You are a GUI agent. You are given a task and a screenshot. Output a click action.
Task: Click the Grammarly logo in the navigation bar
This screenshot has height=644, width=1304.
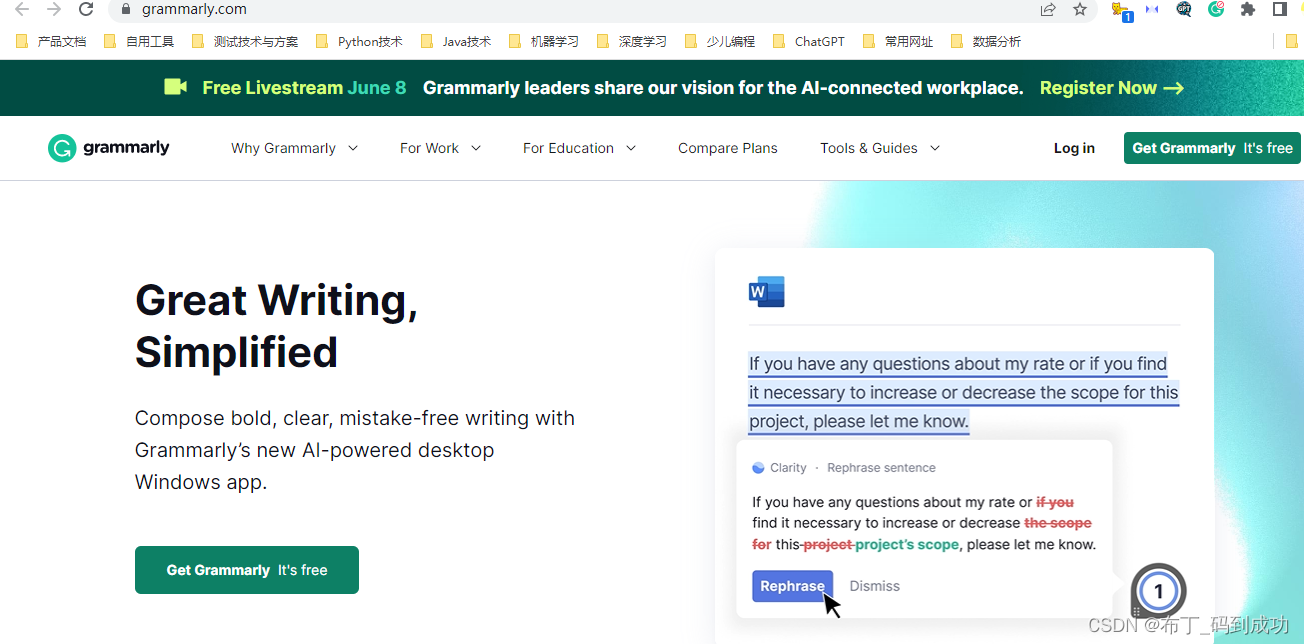(x=109, y=148)
